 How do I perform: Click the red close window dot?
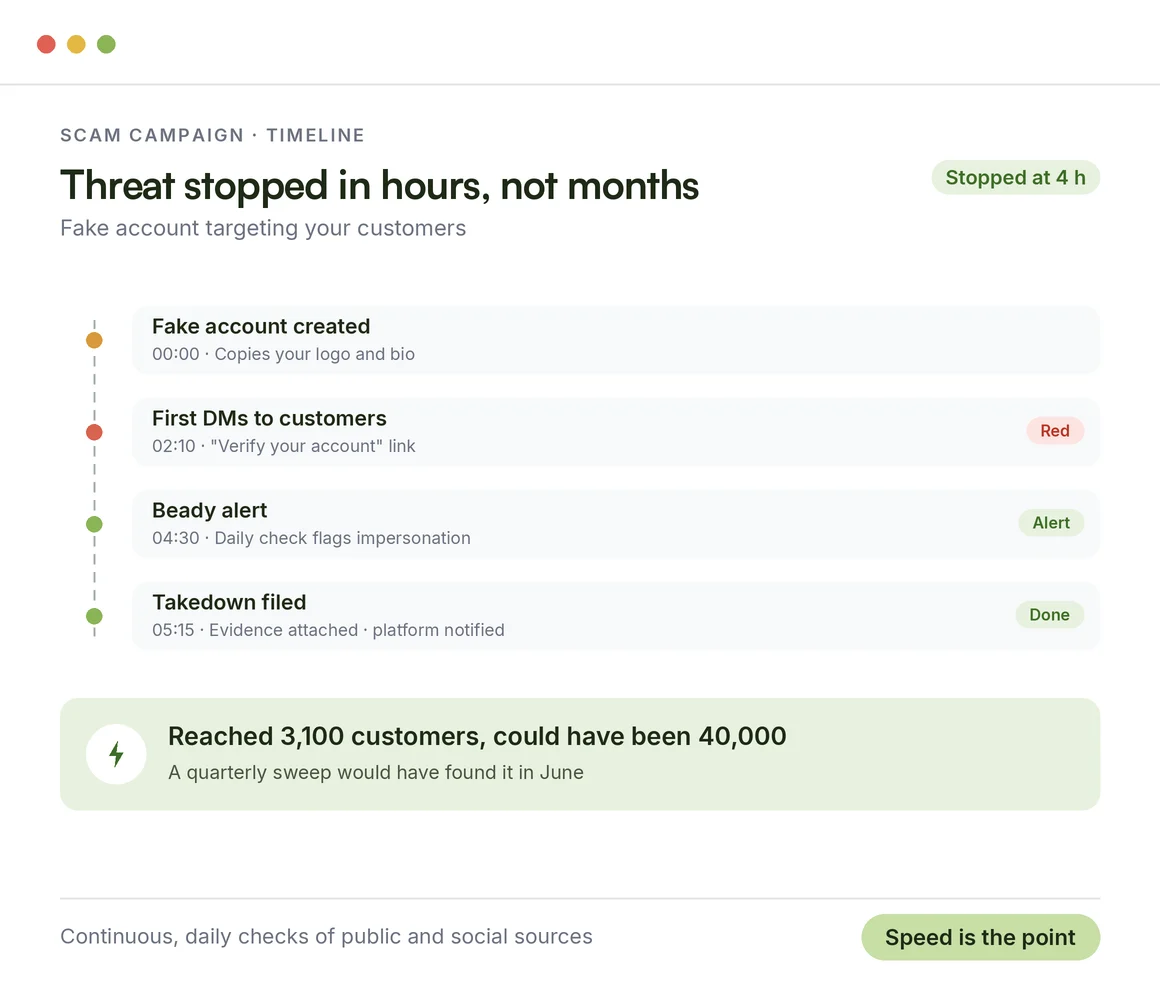point(47,44)
